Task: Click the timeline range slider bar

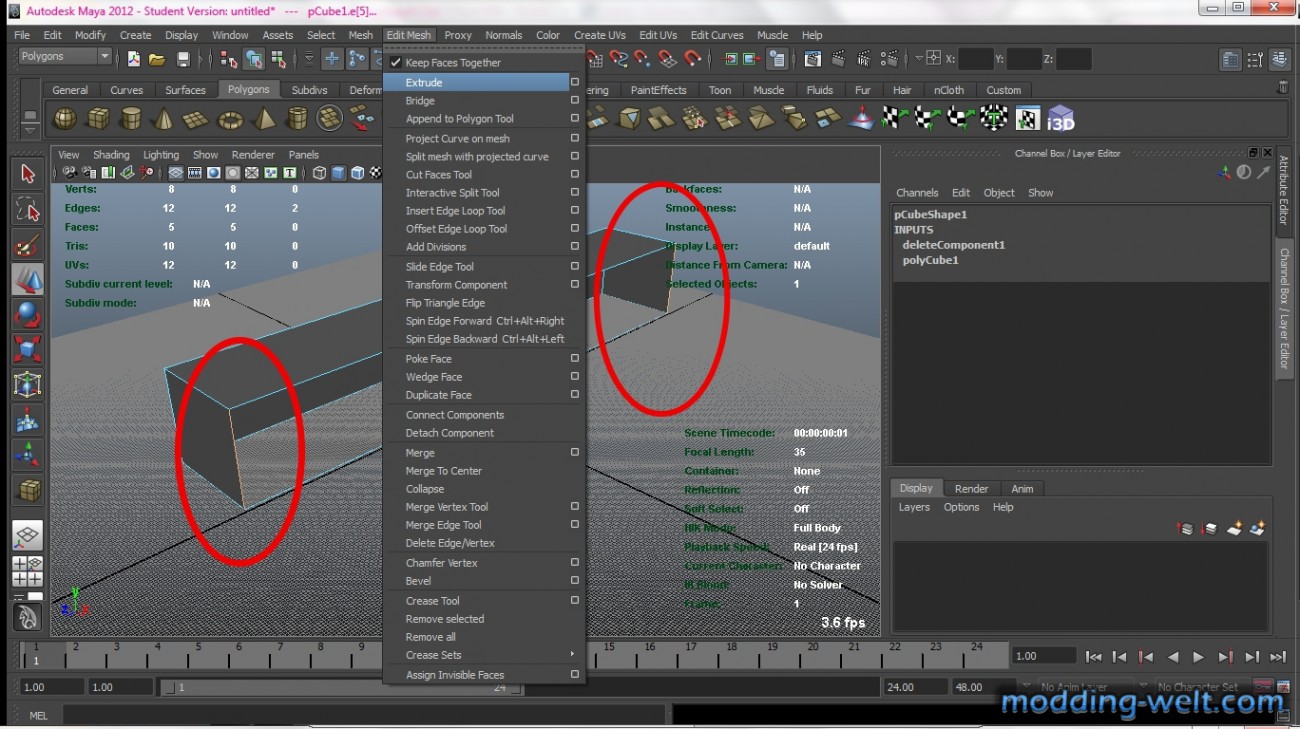Action: [340, 687]
